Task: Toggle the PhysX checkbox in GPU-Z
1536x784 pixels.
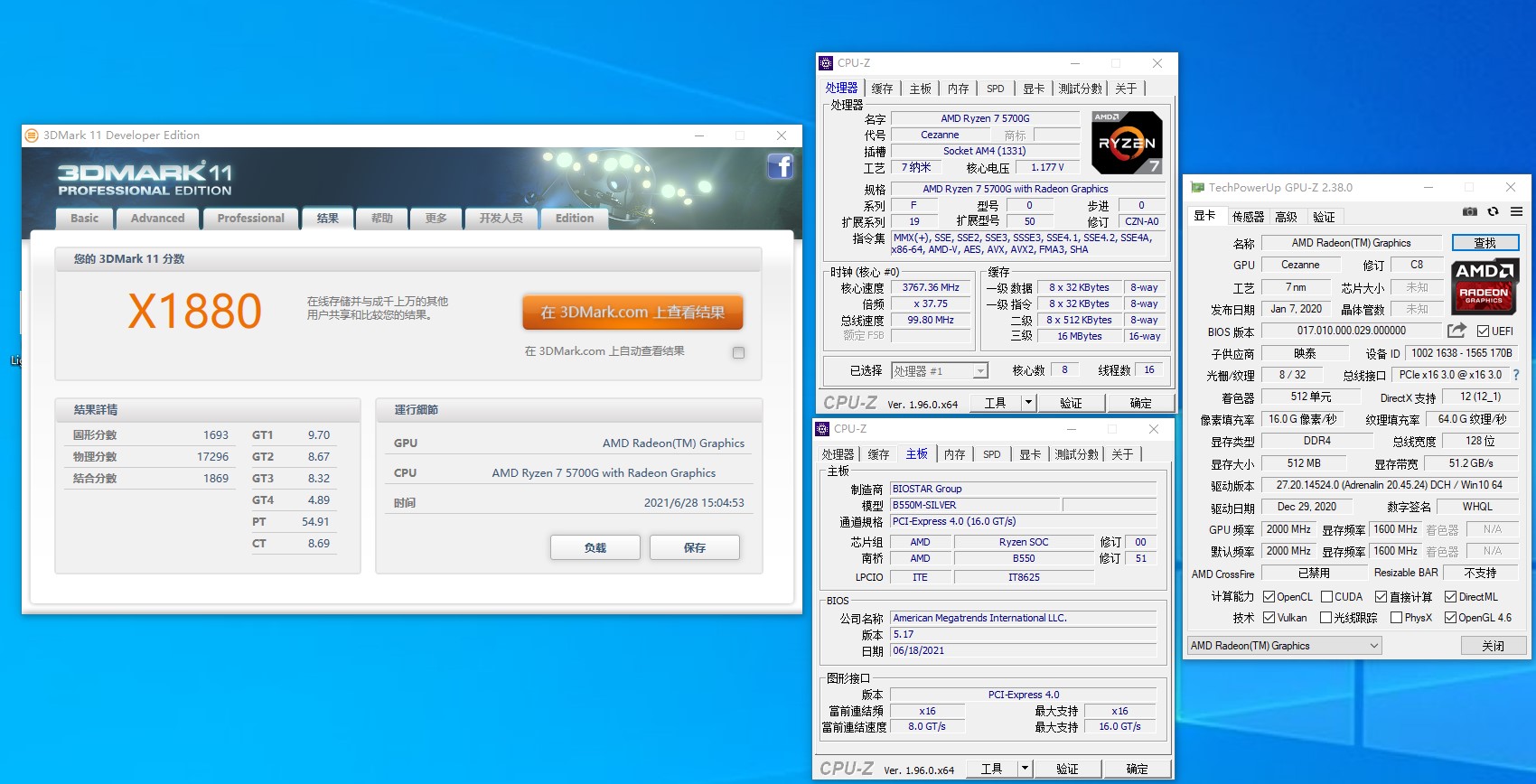Action: [x=1396, y=618]
